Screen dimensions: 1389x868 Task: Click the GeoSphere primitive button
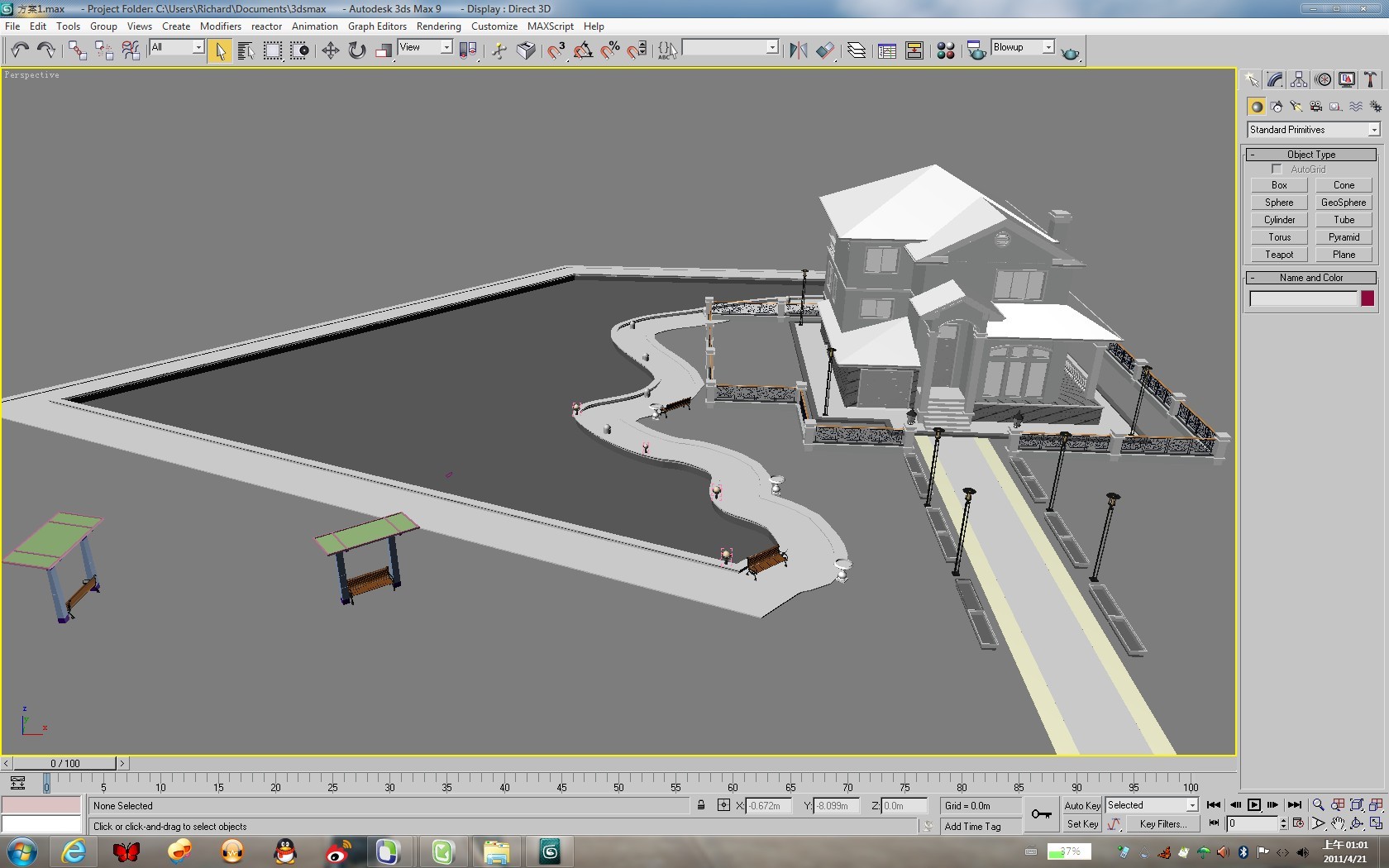click(x=1344, y=203)
